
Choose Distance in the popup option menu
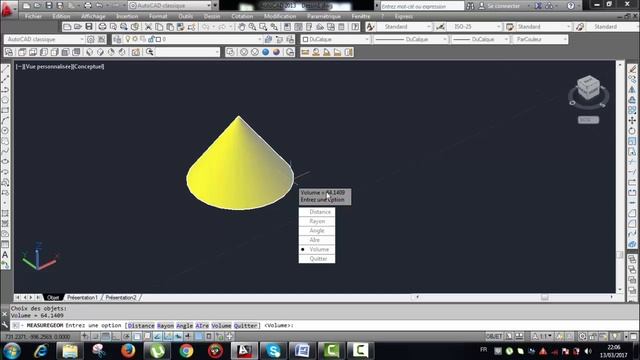(x=317, y=212)
